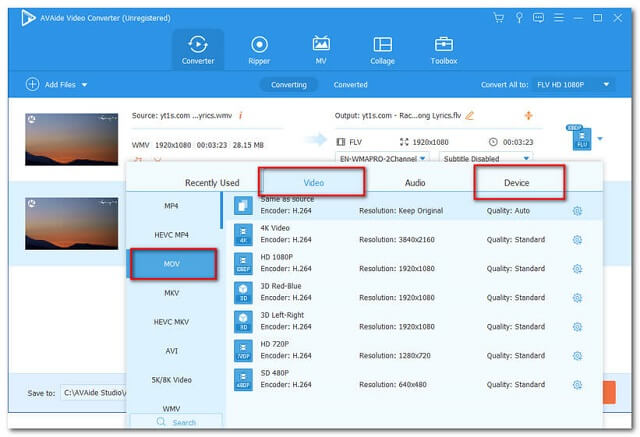
Task: Open settings gear for Same as source
Action: [577, 211]
